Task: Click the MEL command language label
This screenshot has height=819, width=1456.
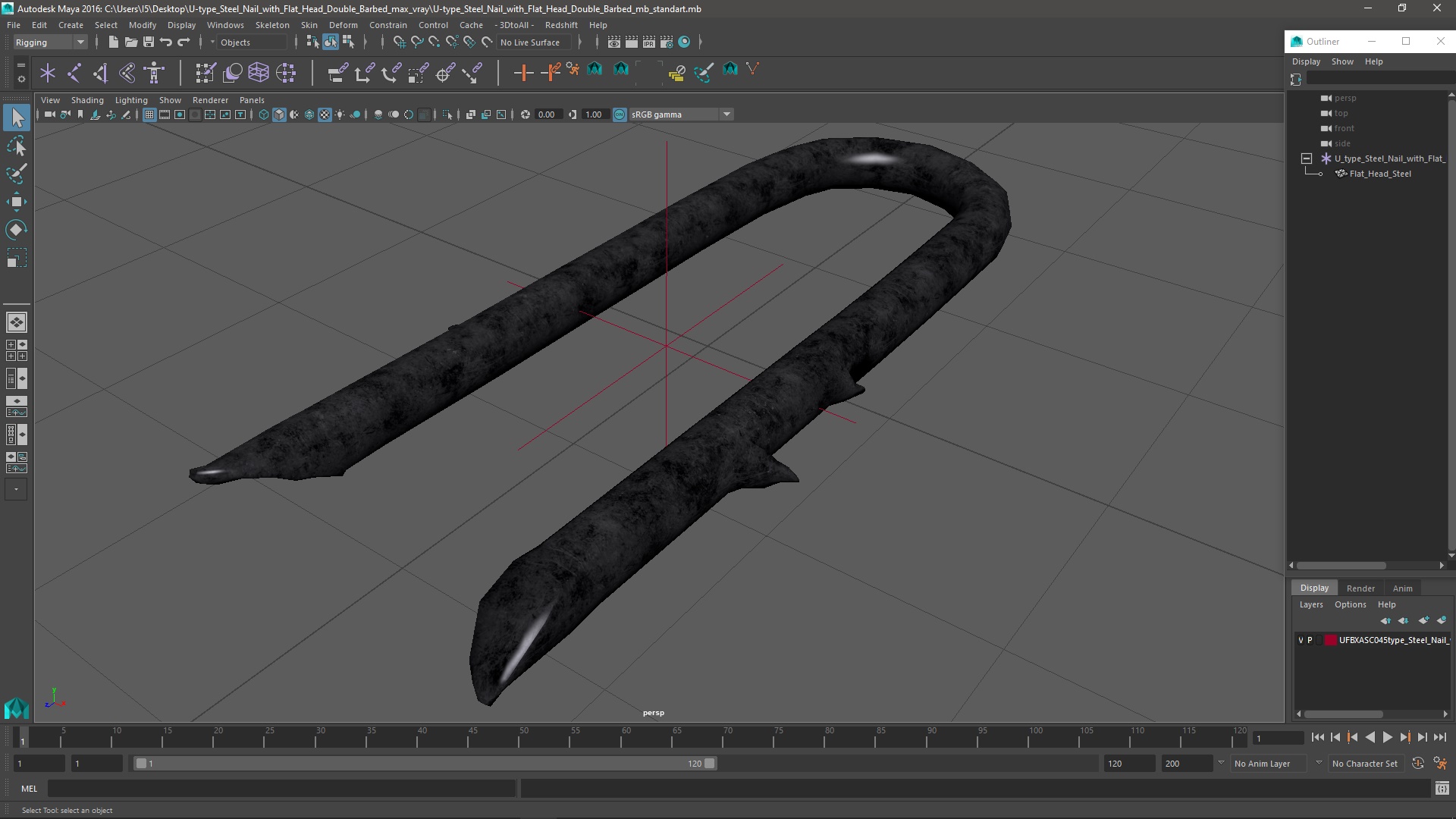Action: (x=29, y=789)
